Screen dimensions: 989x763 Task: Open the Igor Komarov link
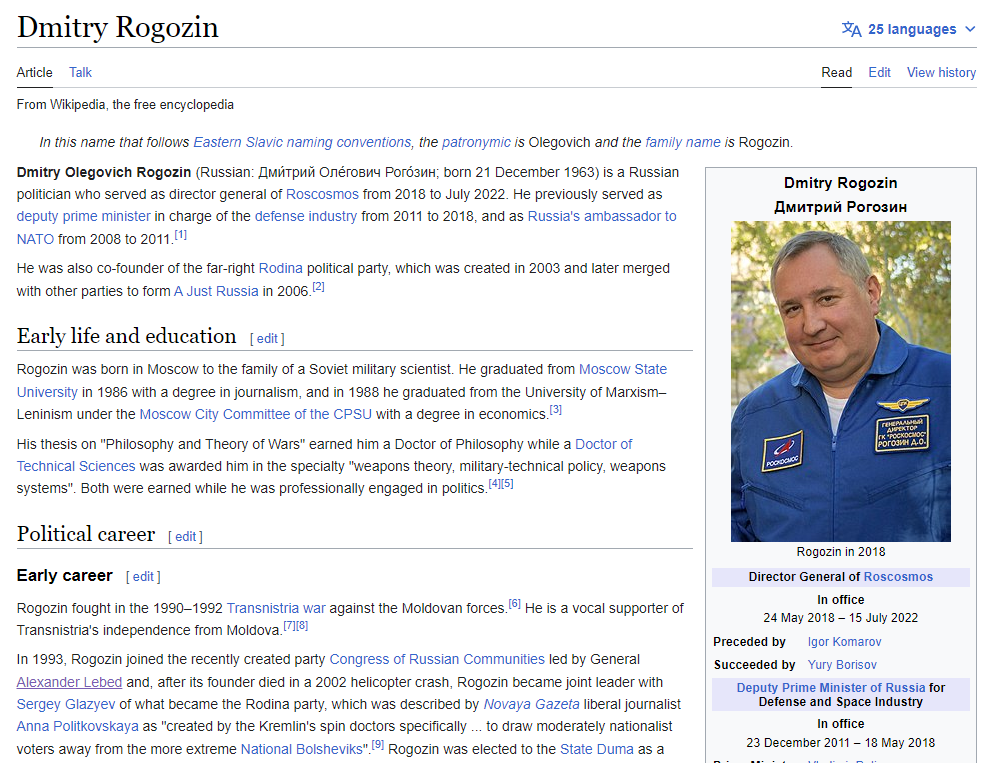coord(845,642)
